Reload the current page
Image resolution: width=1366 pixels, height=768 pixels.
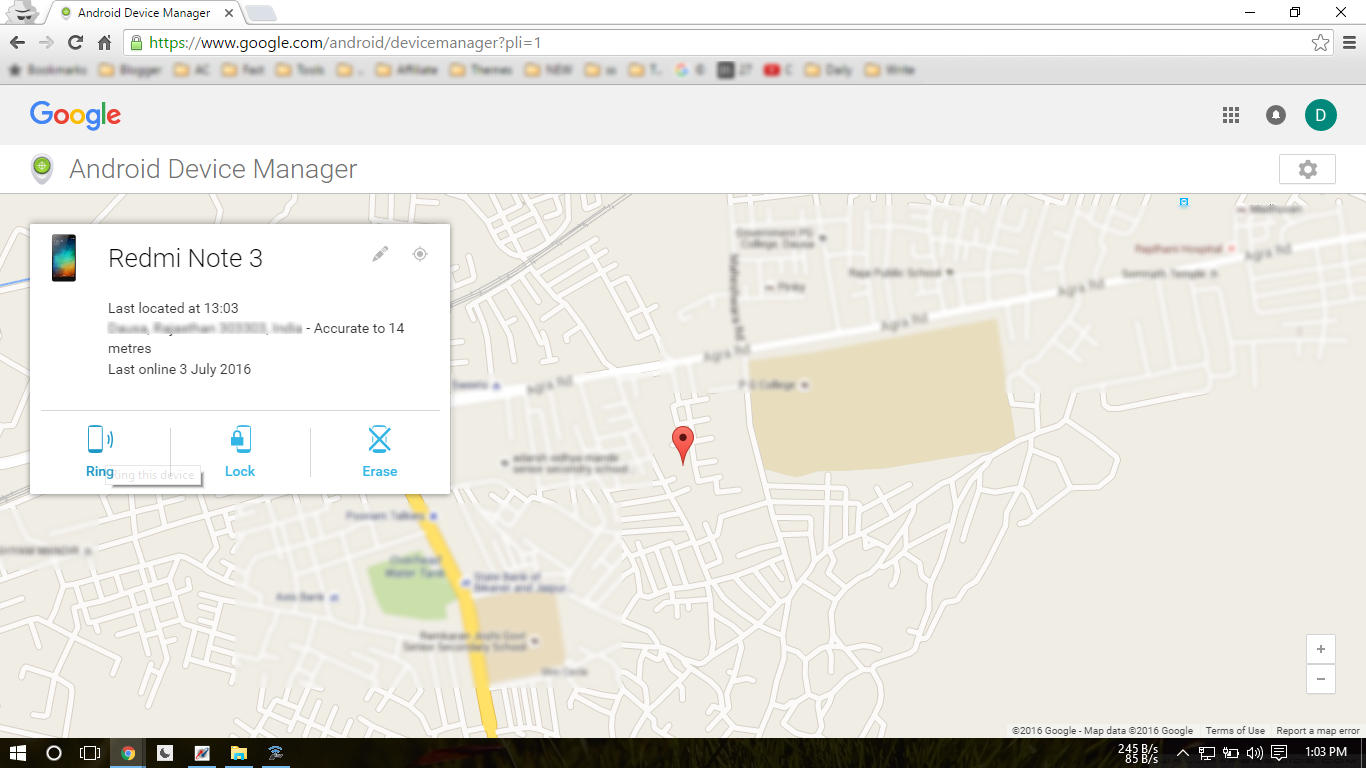(75, 43)
